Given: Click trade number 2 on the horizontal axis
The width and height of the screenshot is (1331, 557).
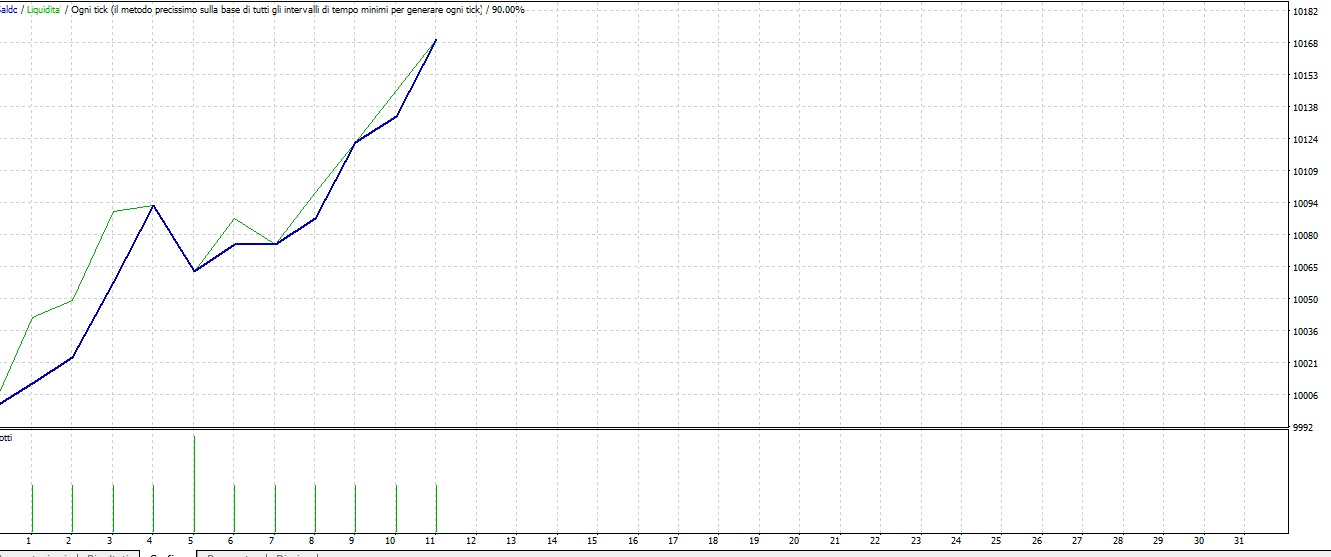Looking at the screenshot, I should click(x=70, y=540).
